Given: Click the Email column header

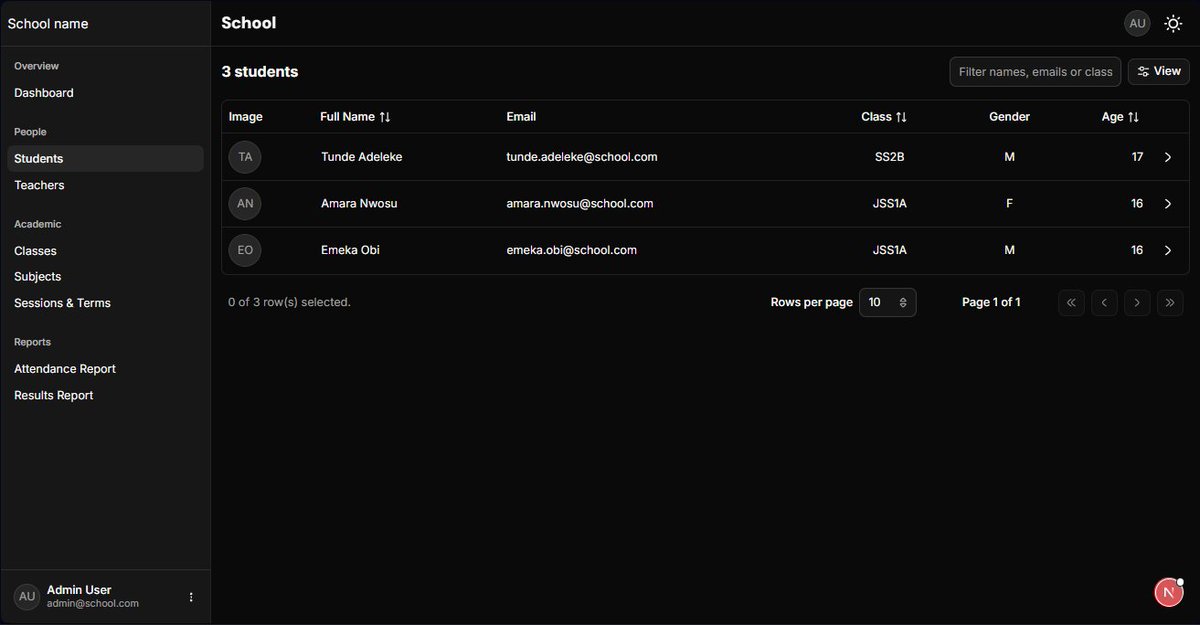Looking at the screenshot, I should coord(521,117).
